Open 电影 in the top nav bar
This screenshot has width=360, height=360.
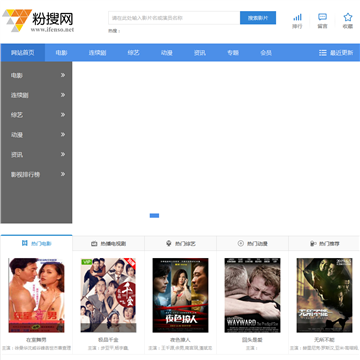[x=61, y=53]
